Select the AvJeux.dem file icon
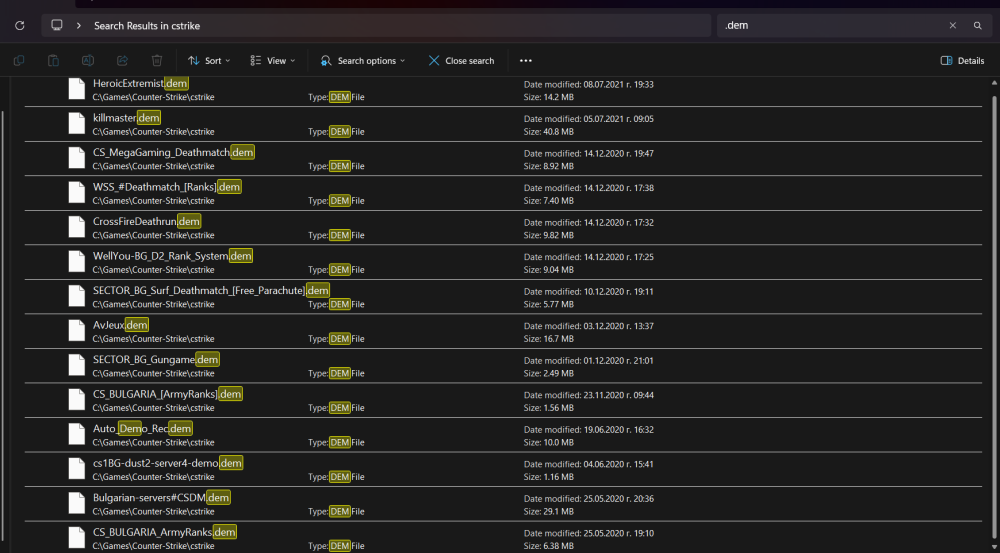The height and width of the screenshot is (553, 1000). [x=77, y=330]
